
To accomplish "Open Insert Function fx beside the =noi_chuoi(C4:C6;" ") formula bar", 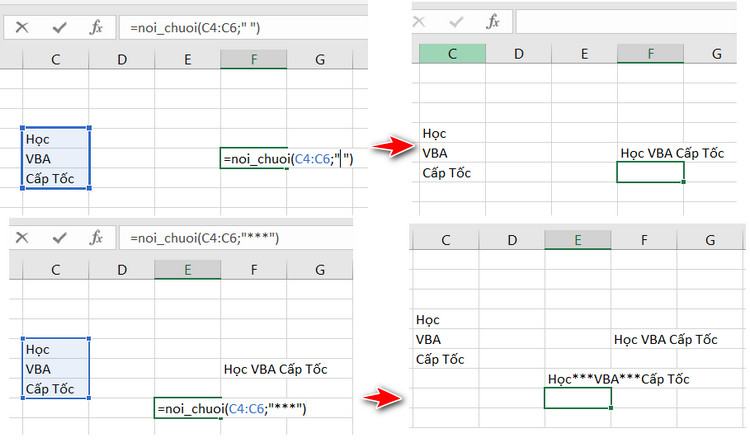I will pos(97,27).
